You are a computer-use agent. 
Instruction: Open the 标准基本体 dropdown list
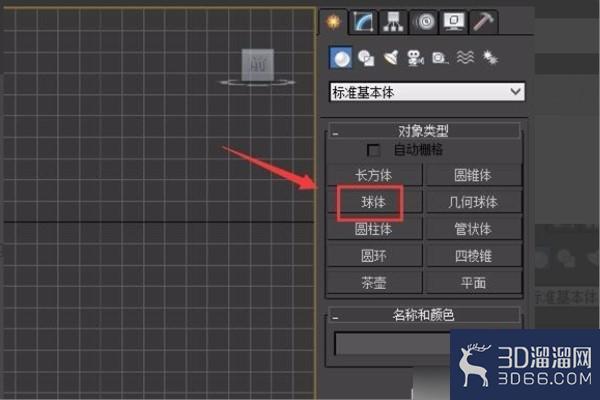pyautogui.click(x=427, y=92)
